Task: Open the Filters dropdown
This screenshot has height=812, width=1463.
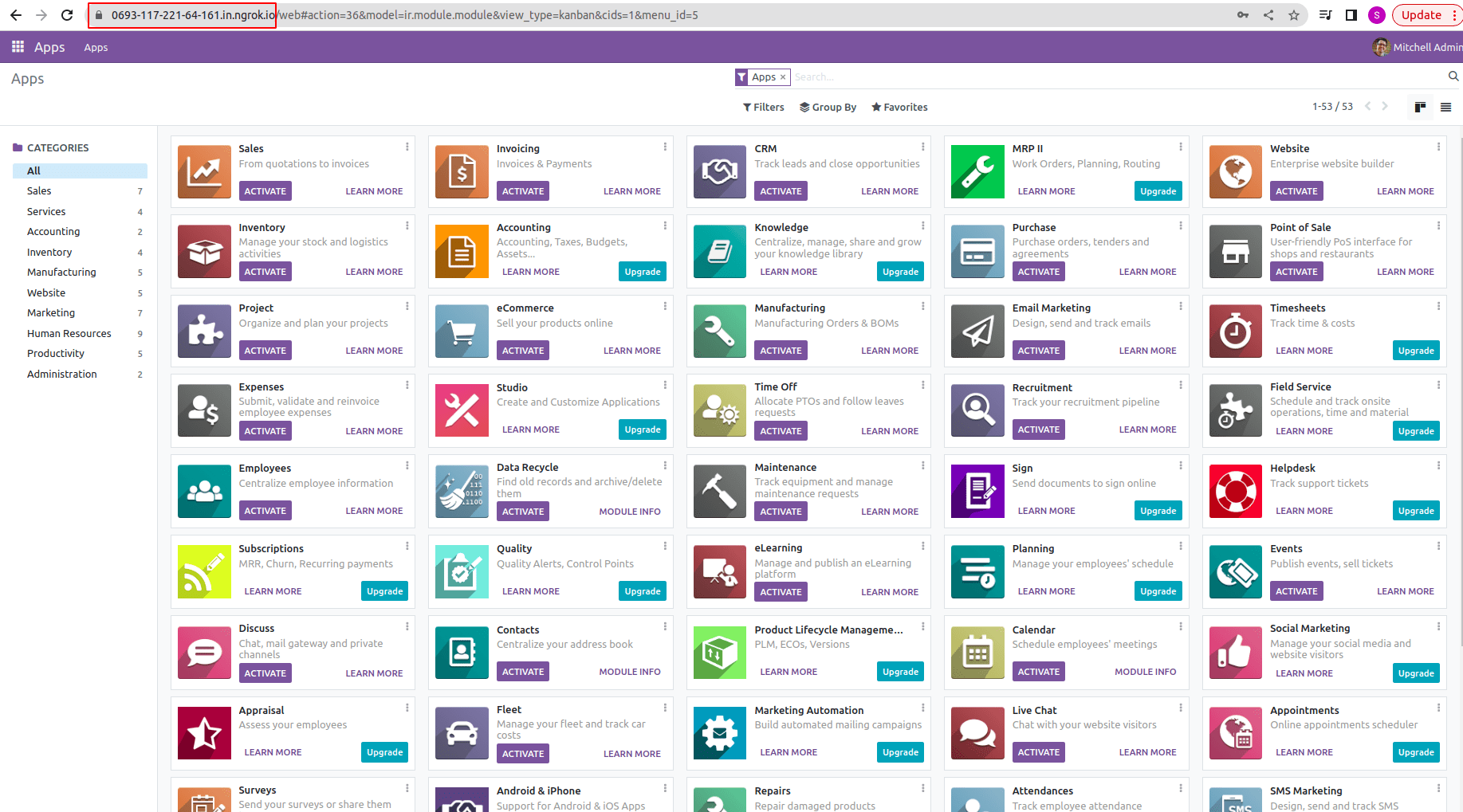Action: (763, 107)
